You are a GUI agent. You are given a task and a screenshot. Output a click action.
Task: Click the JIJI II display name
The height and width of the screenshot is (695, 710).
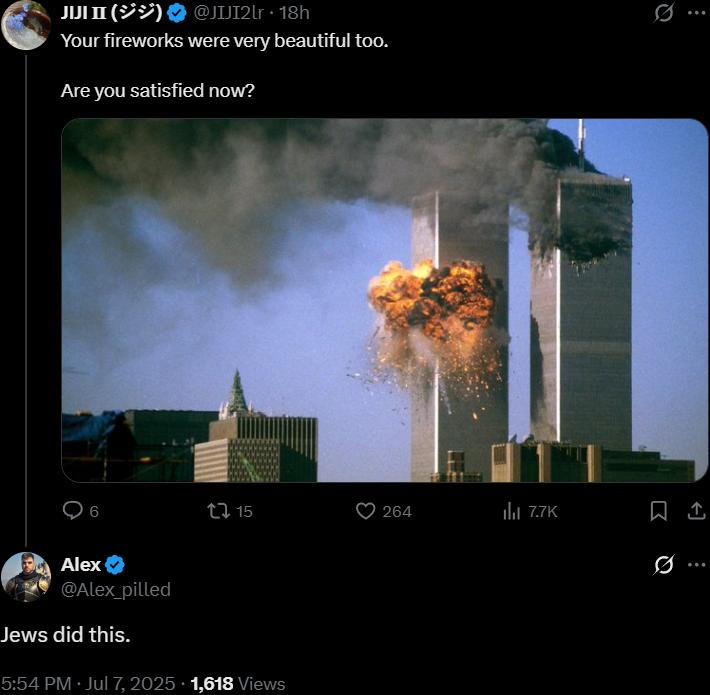[111, 13]
